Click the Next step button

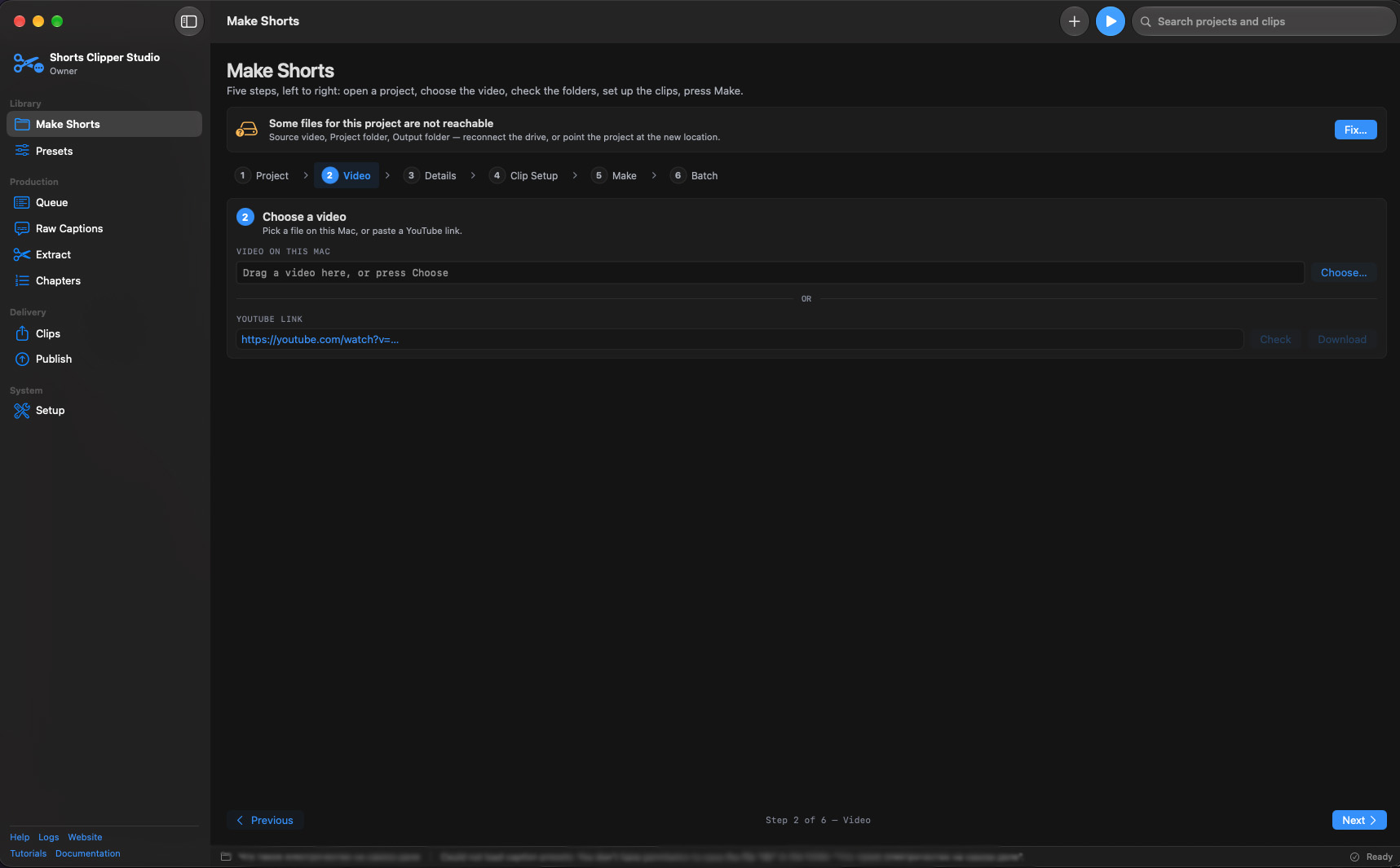(x=1359, y=820)
